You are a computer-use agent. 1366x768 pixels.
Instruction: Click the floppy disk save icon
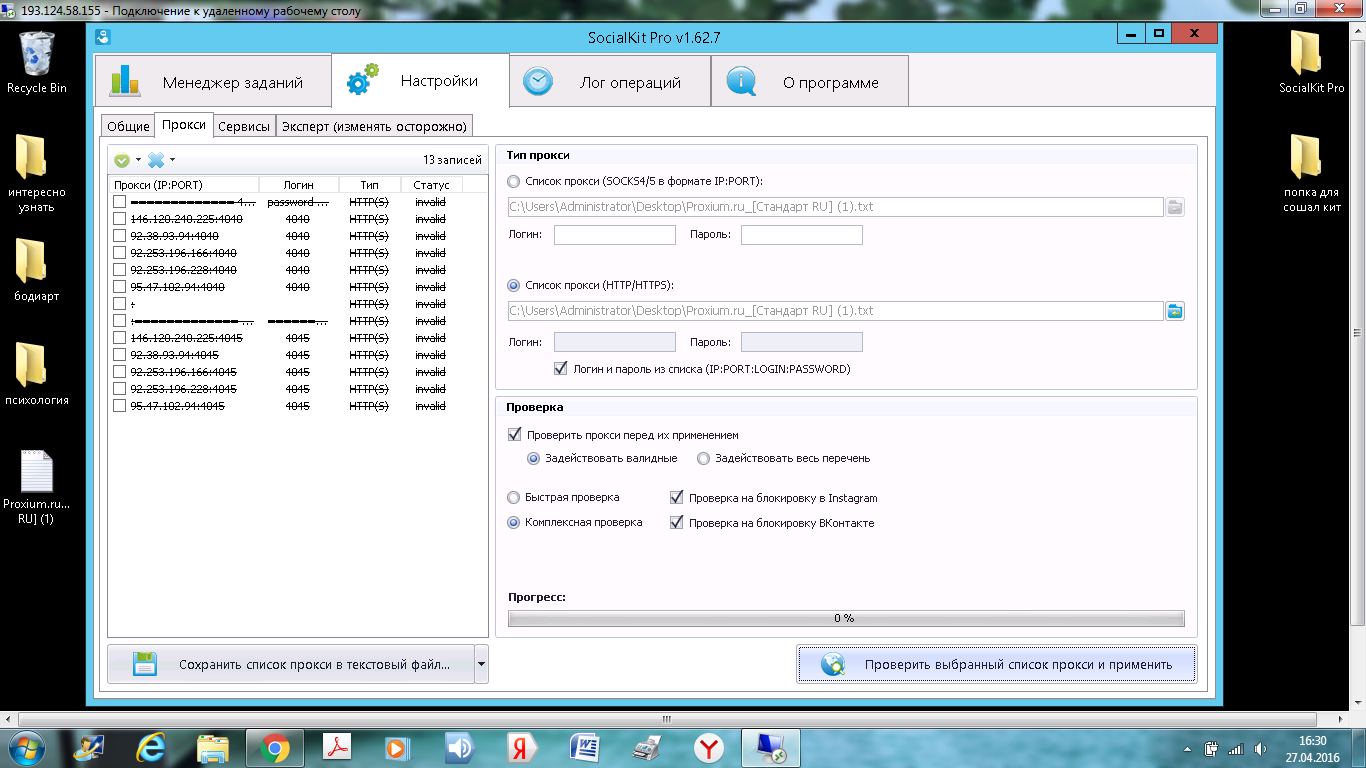pyautogui.click(x=144, y=664)
